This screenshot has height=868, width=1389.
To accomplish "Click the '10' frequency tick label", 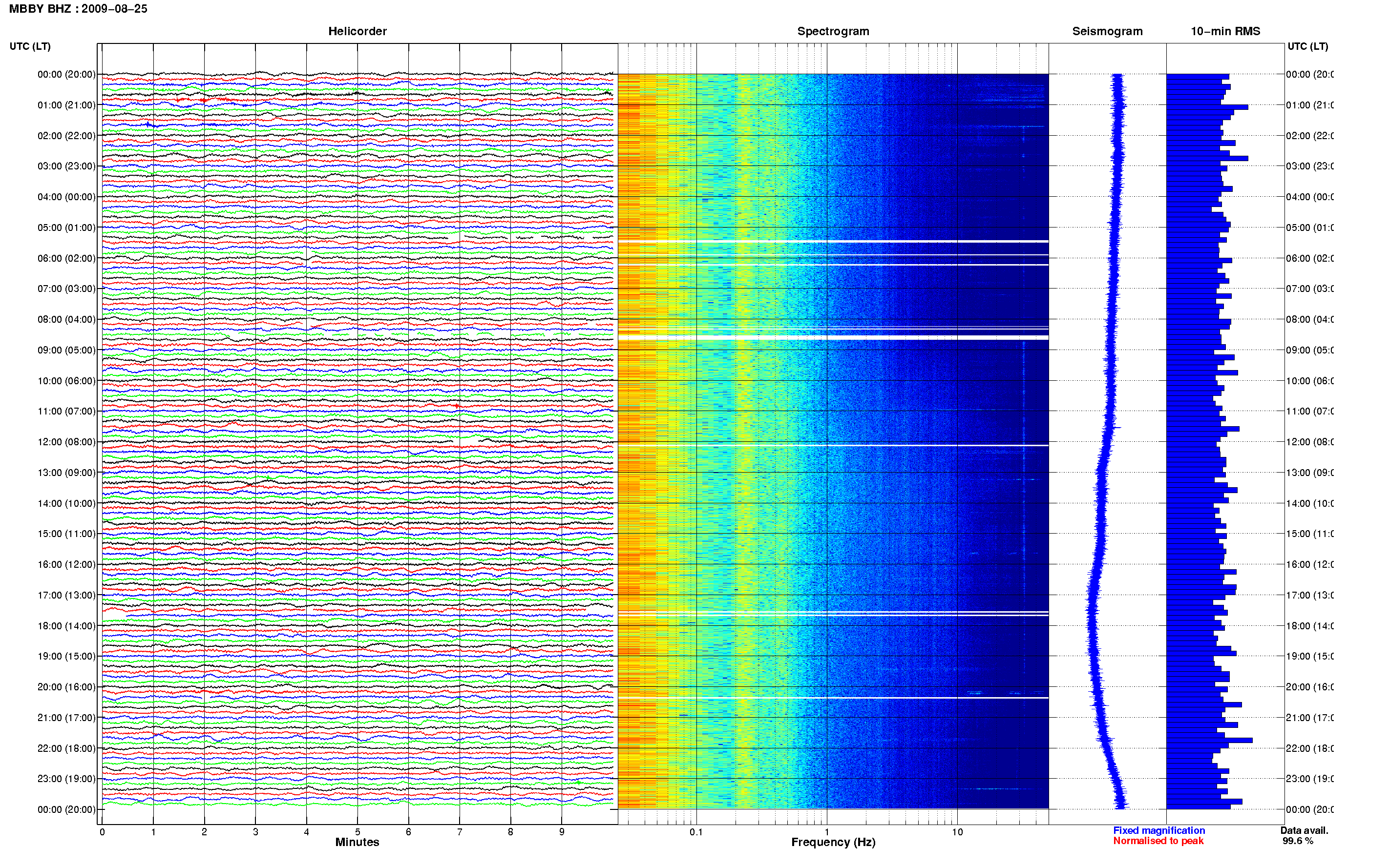I will (x=957, y=832).
